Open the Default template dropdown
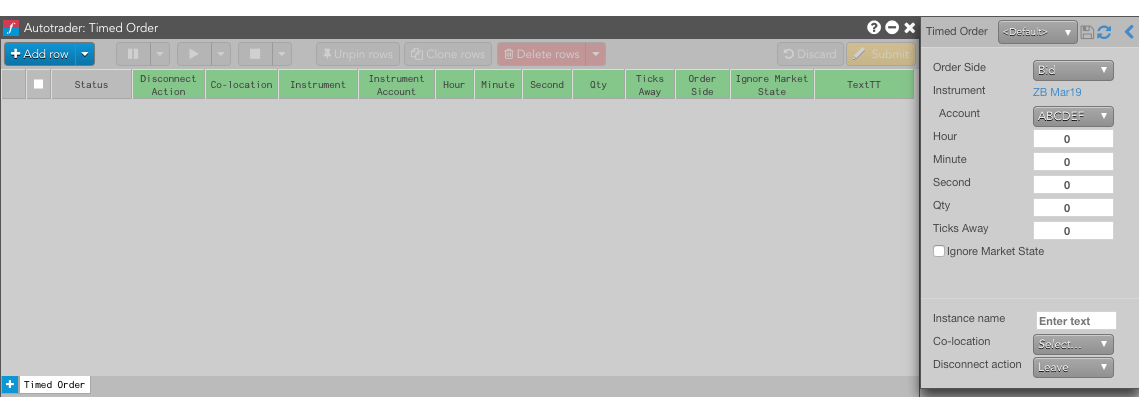The height and width of the screenshot is (409, 1139). [1037, 32]
